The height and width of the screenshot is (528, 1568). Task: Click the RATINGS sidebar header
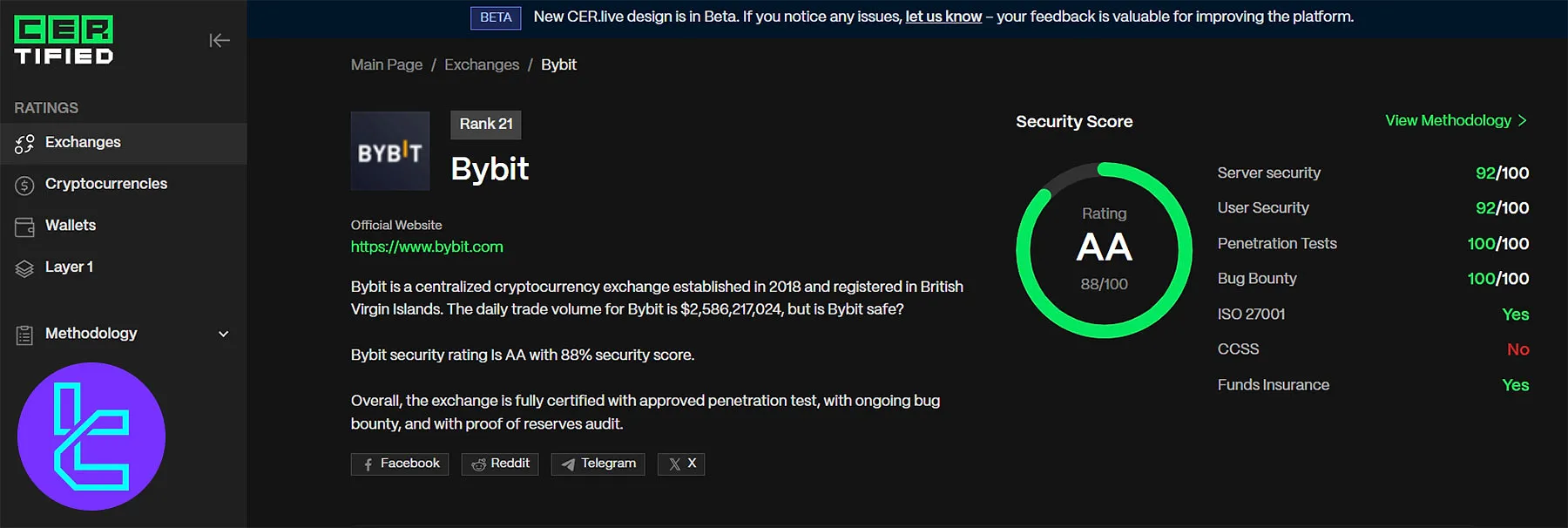46,108
